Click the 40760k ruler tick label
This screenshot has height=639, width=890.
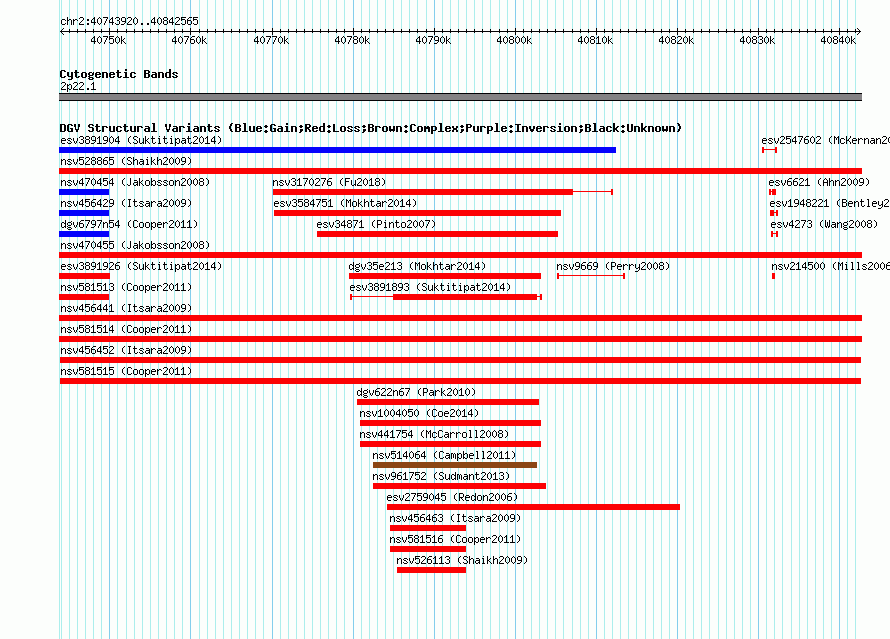tap(190, 40)
